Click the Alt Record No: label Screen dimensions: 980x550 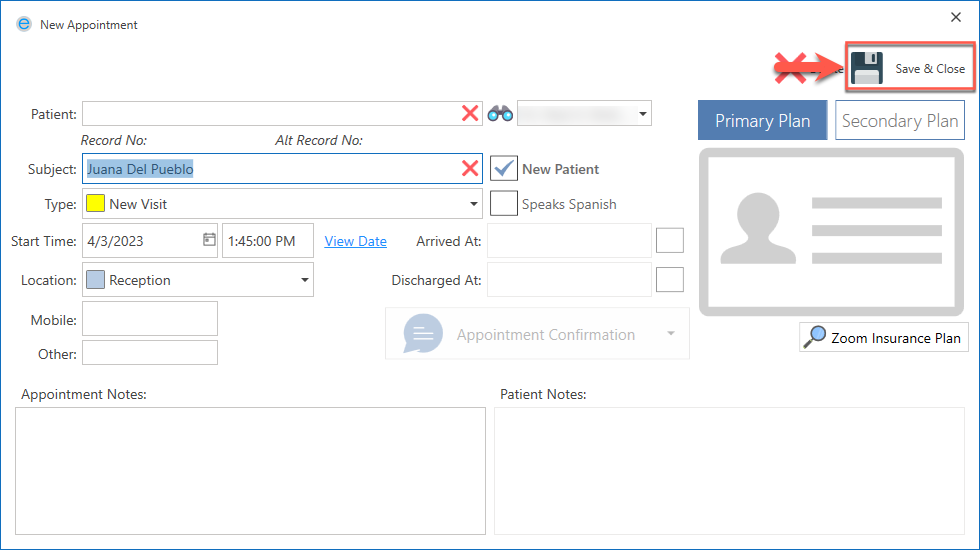319,141
